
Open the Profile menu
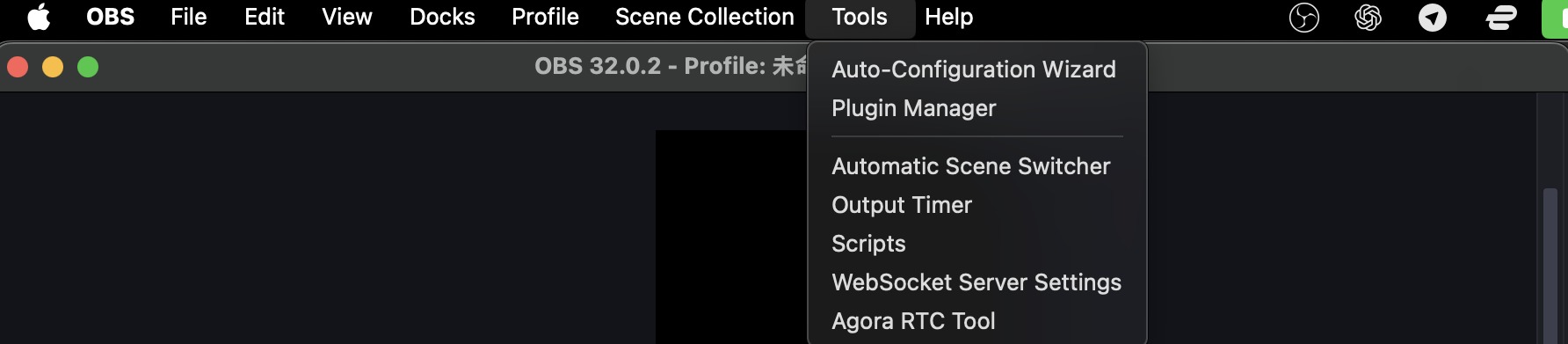[x=545, y=17]
